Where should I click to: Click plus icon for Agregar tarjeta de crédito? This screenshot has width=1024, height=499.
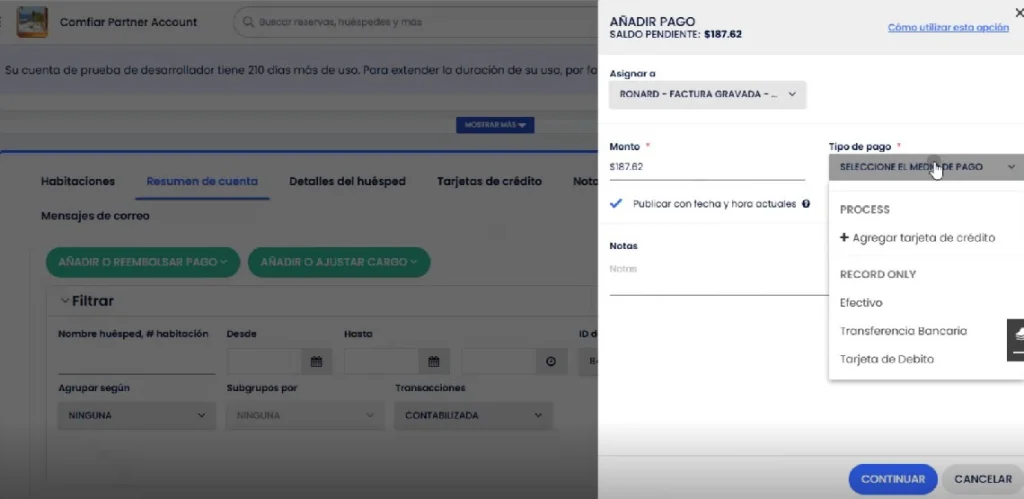[x=844, y=238]
